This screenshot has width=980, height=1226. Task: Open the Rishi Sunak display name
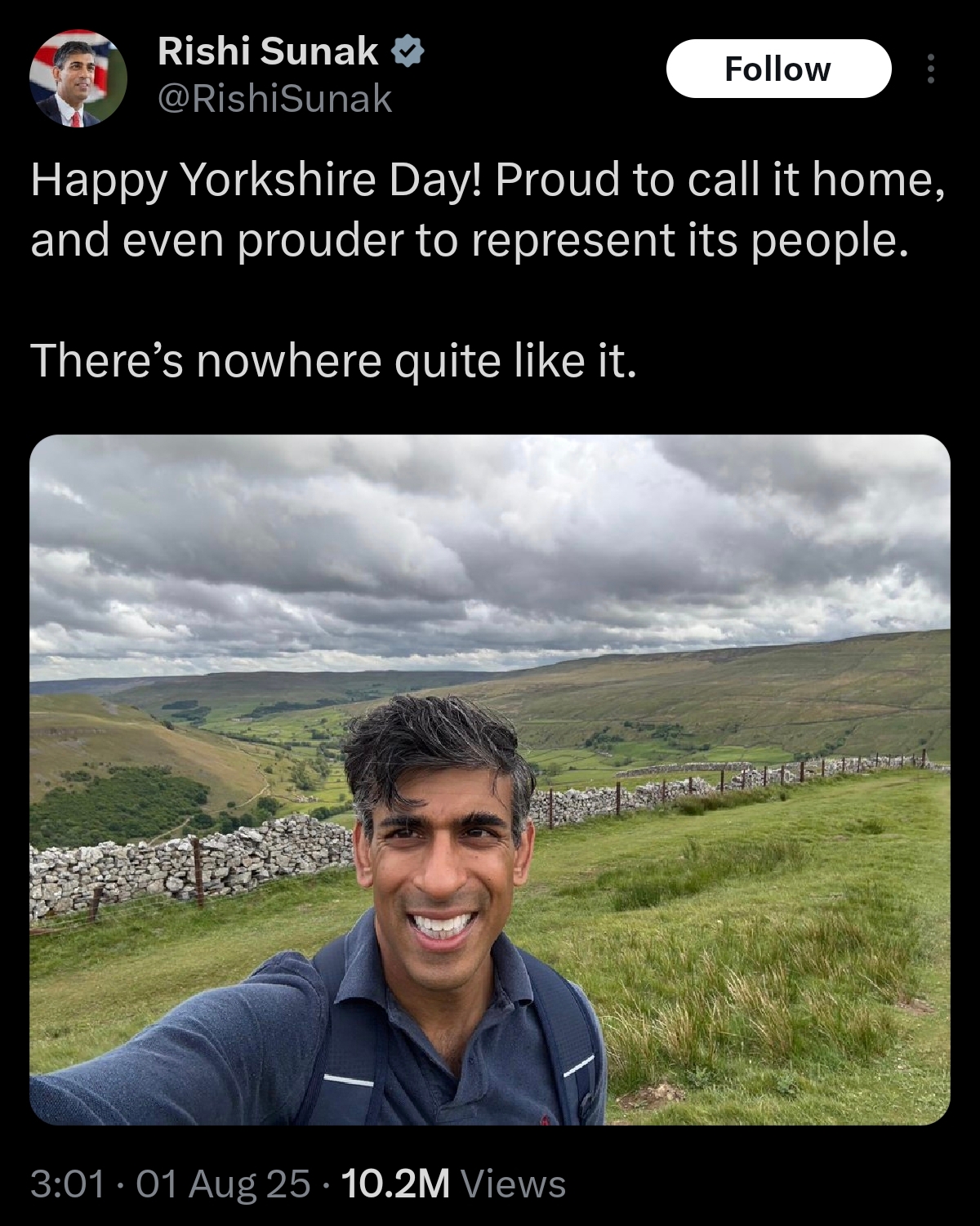pyautogui.click(x=267, y=51)
